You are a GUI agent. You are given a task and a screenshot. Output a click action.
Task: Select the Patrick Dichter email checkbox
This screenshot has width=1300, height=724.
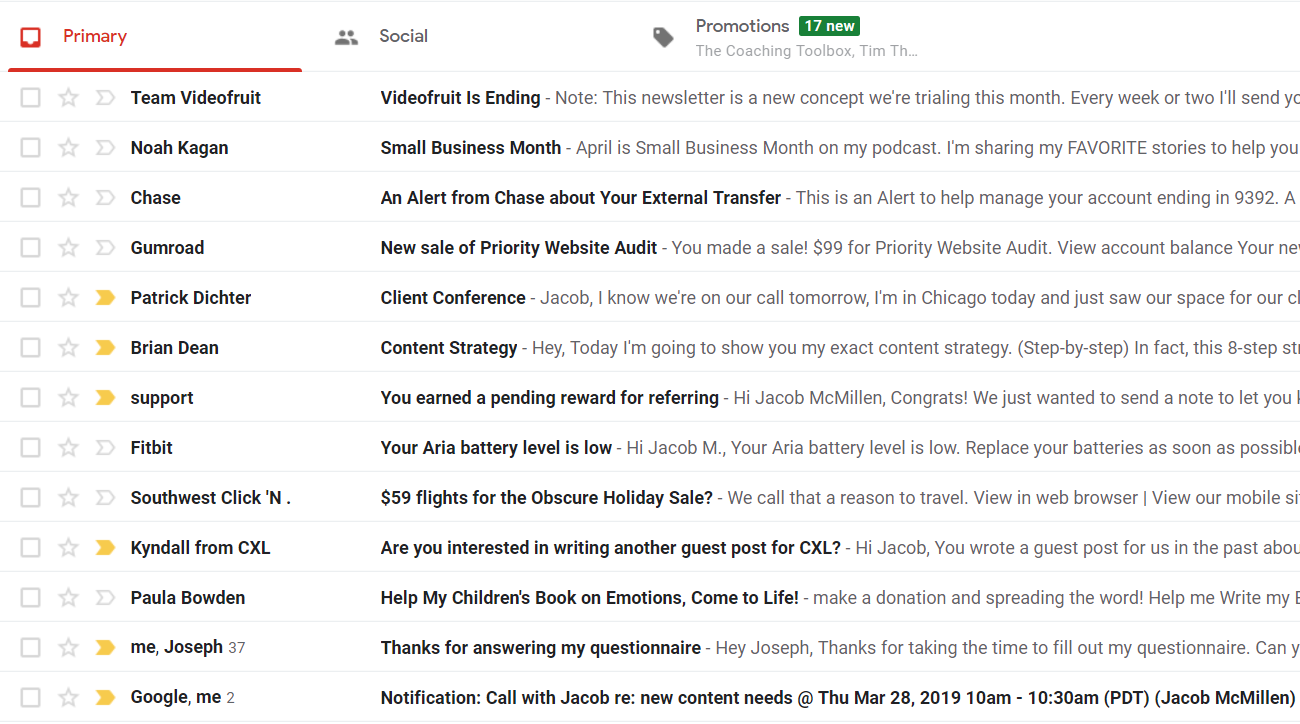tap(31, 297)
